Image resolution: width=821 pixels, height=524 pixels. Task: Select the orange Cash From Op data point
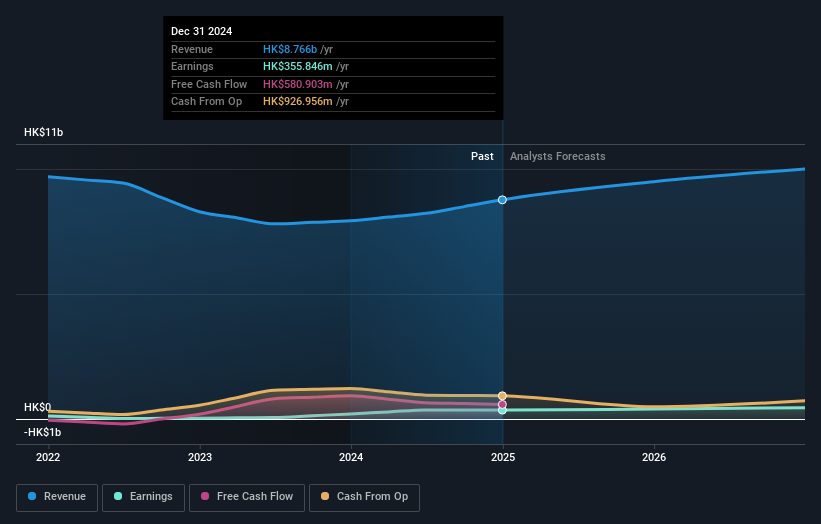pyautogui.click(x=502, y=396)
